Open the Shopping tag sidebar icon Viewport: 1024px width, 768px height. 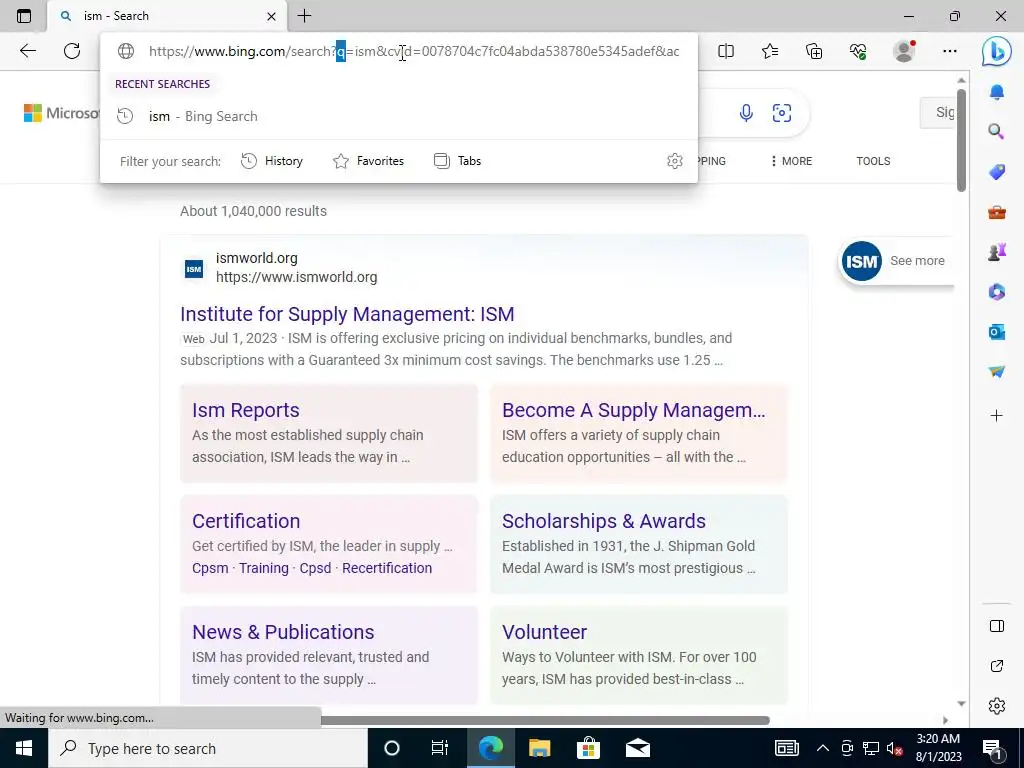997,172
